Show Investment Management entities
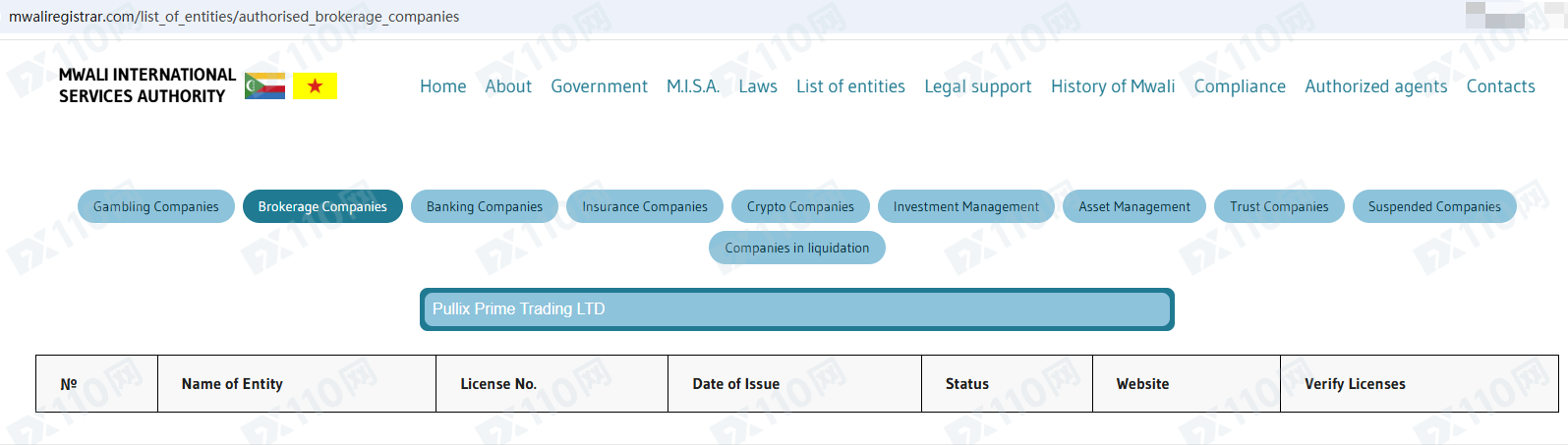Image resolution: width=1568 pixels, height=445 pixels. 966,206
